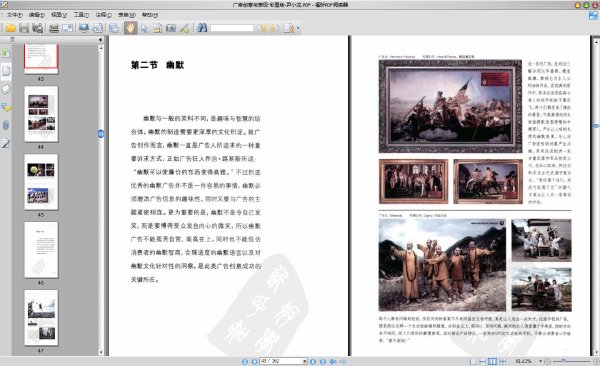Open the page number dropdown arrow
600x366 pixels.
[305, 361]
